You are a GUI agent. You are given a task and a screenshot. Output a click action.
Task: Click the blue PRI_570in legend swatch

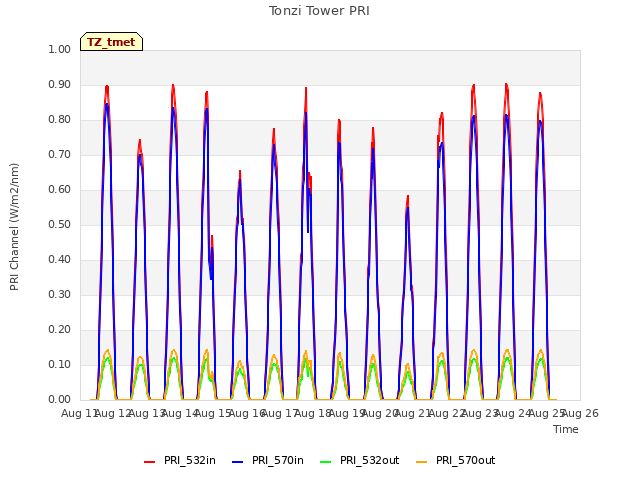pyautogui.click(x=238, y=461)
